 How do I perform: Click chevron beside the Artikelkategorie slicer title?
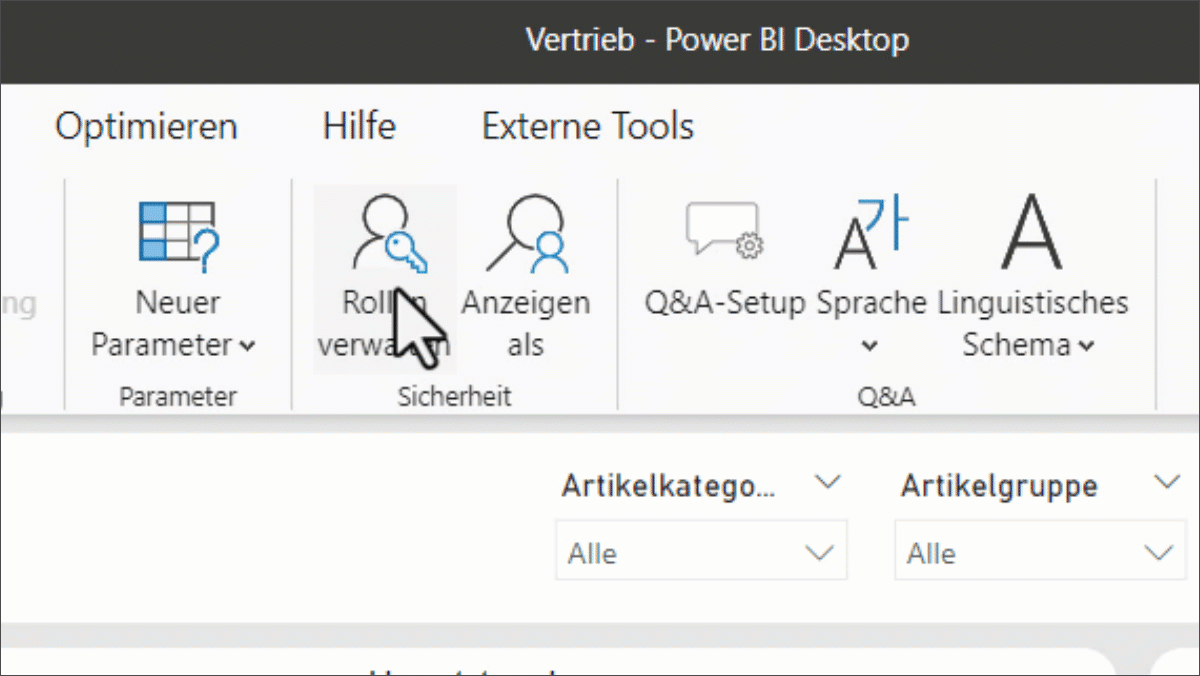pos(827,483)
